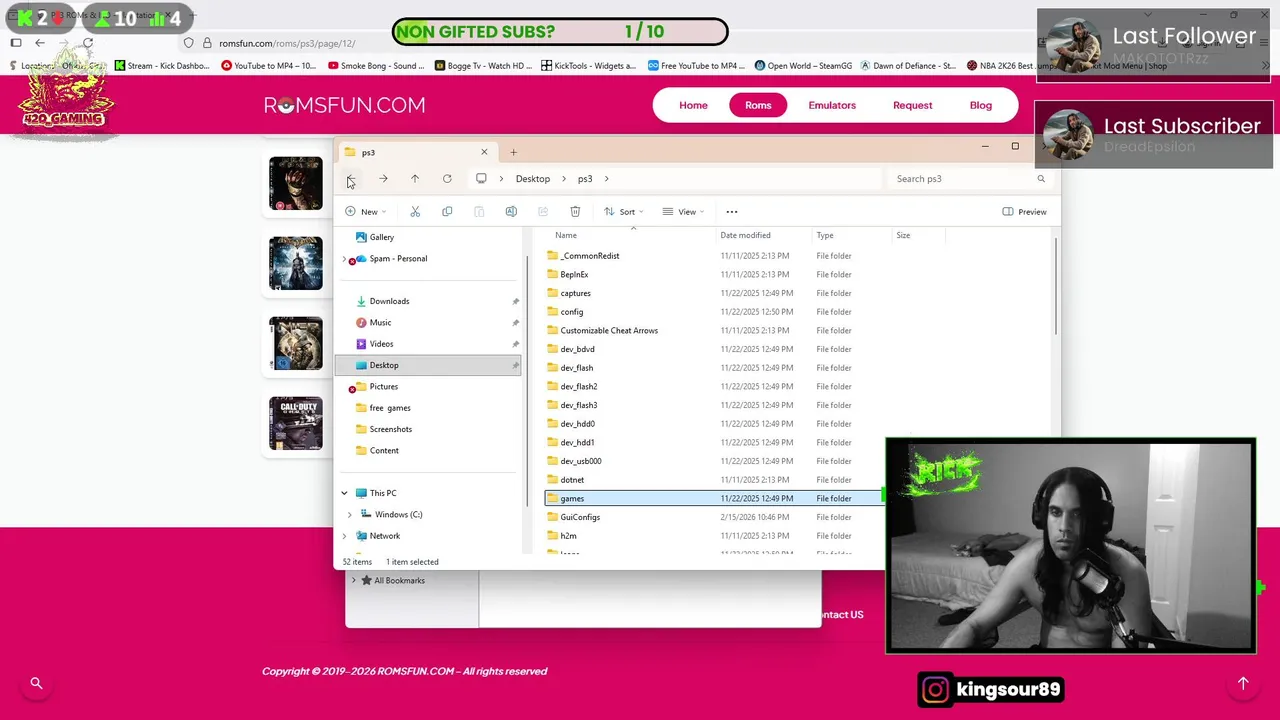Add a new File Explorer tab
1280x720 pixels.
pos(513,152)
